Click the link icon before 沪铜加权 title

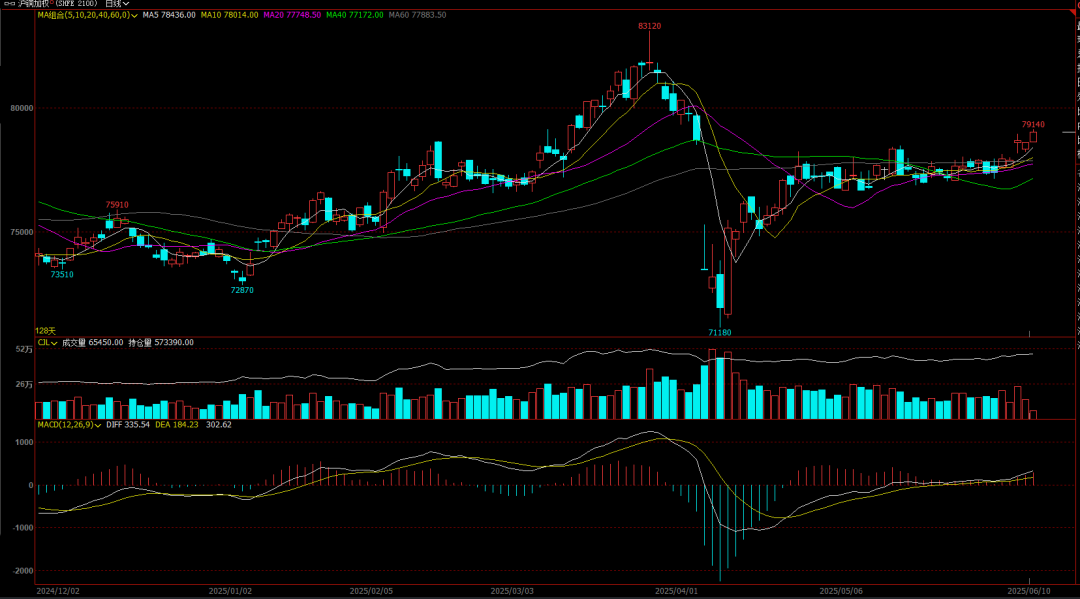click(10, 3)
